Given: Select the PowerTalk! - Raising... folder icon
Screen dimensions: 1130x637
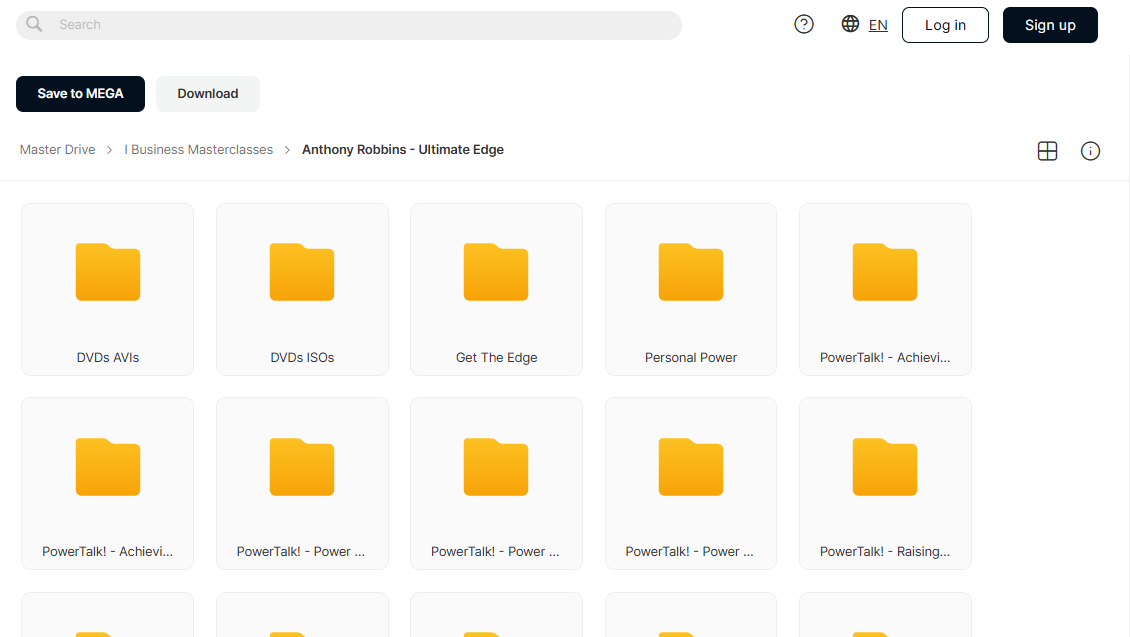Looking at the screenshot, I should (885, 466).
